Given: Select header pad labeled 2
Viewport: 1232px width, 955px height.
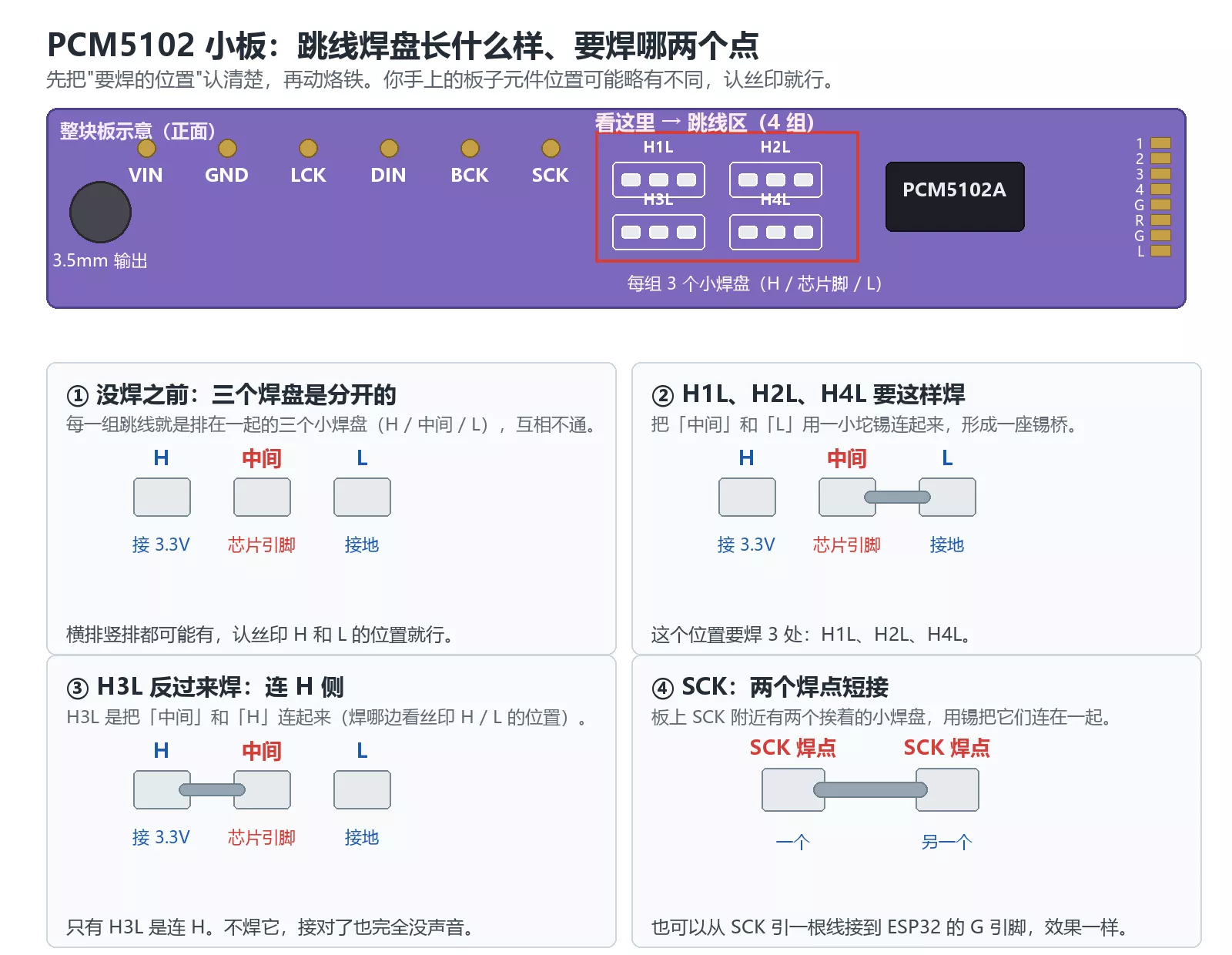Looking at the screenshot, I should tap(1160, 158).
